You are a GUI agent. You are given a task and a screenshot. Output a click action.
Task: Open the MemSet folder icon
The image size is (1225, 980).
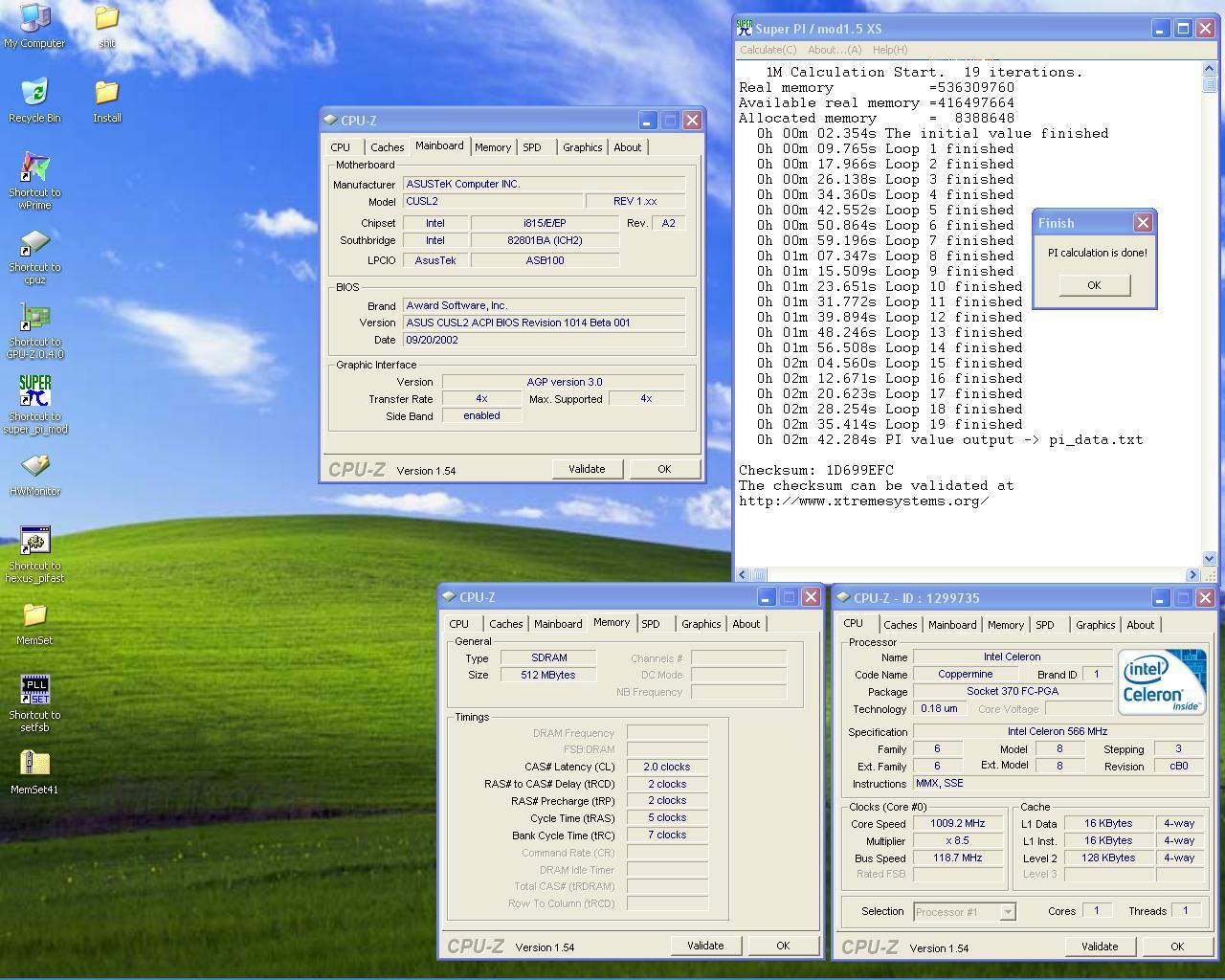[x=34, y=614]
